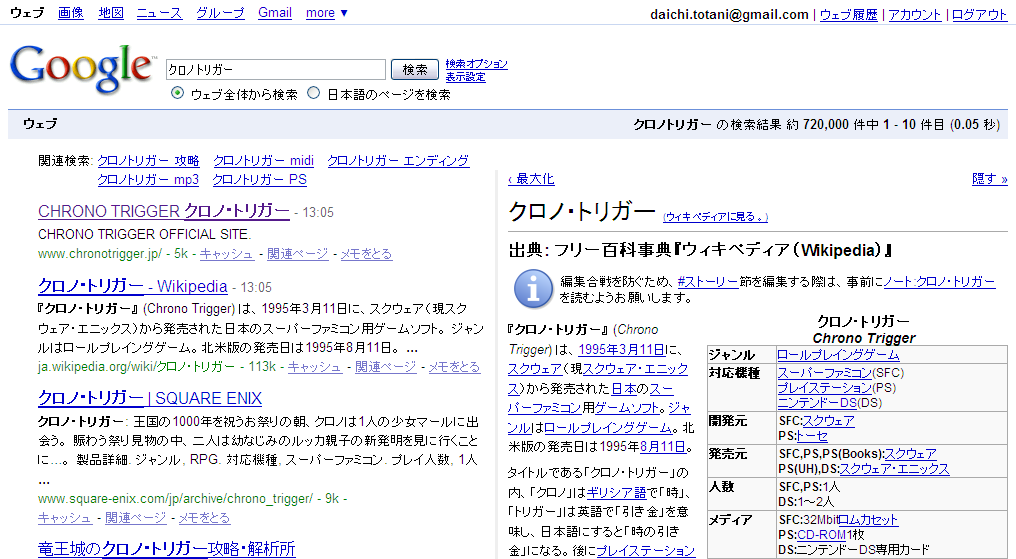1016x559 pixels.
Task: Click the Google logo
Action: click(x=82, y=68)
